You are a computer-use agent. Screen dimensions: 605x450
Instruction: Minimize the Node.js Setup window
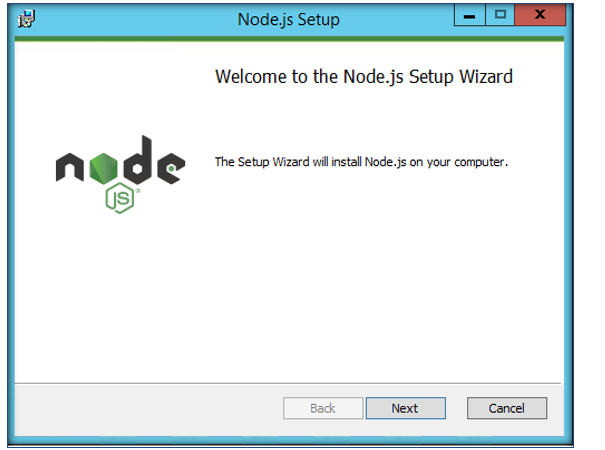470,15
